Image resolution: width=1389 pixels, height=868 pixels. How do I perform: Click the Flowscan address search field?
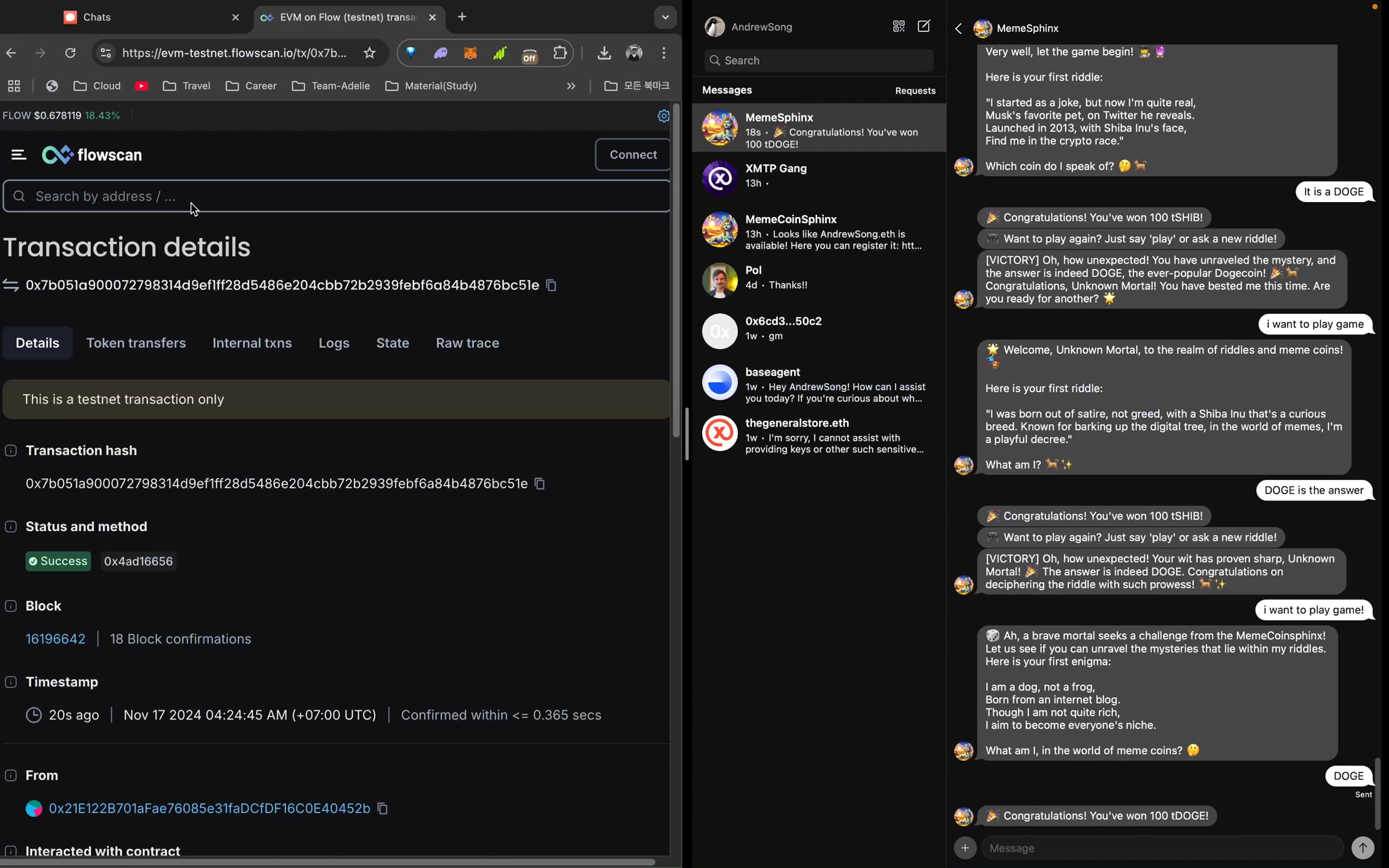pyautogui.click(x=336, y=196)
